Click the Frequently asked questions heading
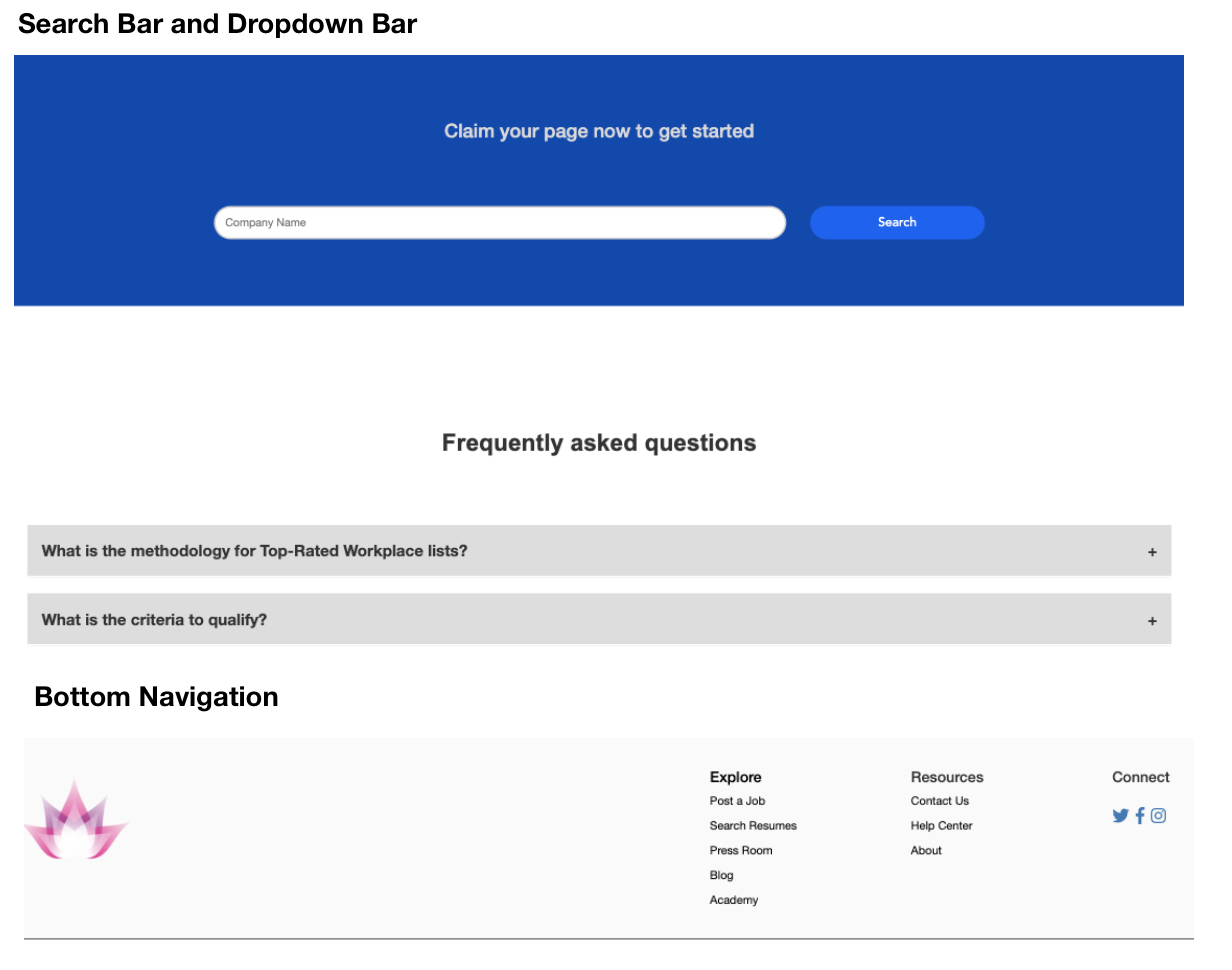Screen dimensions: 1232x970 (599, 443)
